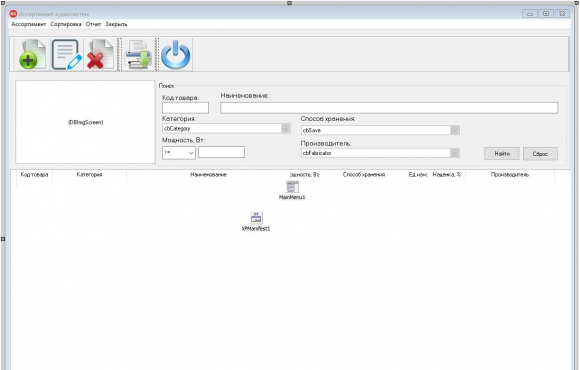Click the print report printer icon
The image size is (580, 370).
point(138,54)
